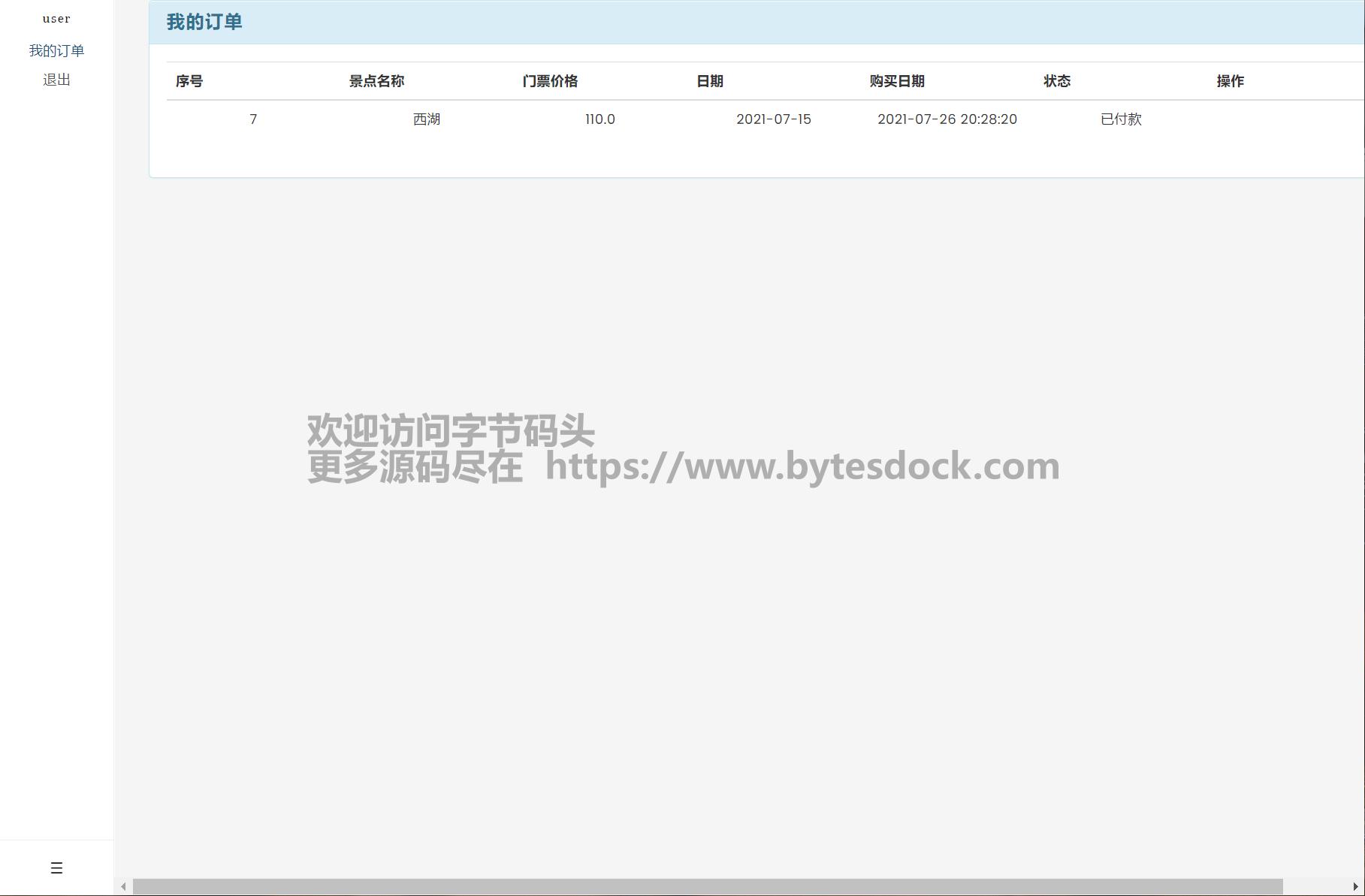Open 我的订单 in the sidebar
The width and height of the screenshot is (1365, 896).
click(x=56, y=51)
